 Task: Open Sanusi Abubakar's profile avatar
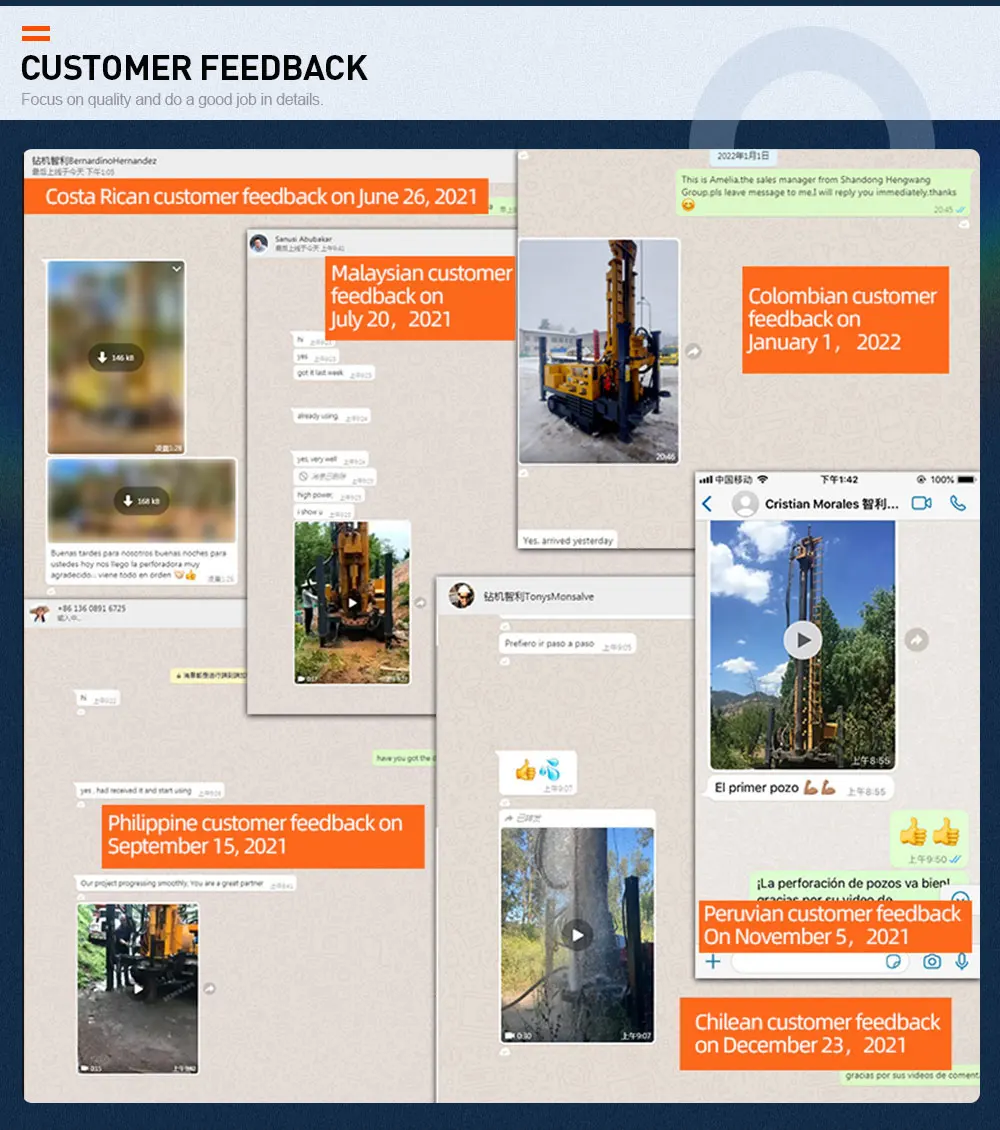[259, 243]
